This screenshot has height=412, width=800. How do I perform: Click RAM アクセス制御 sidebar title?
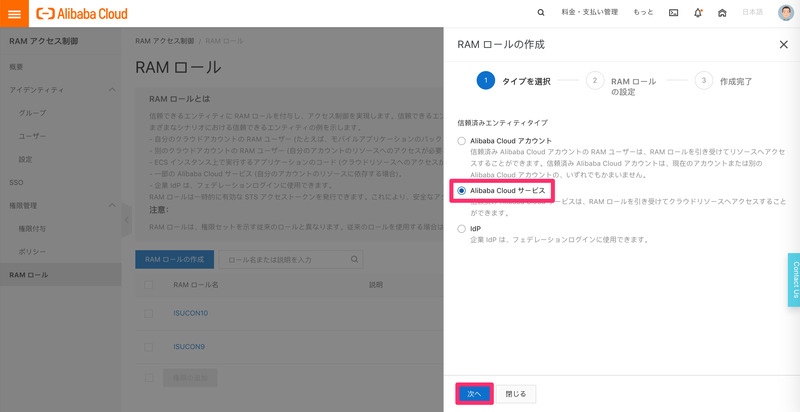click(x=43, y=41)
